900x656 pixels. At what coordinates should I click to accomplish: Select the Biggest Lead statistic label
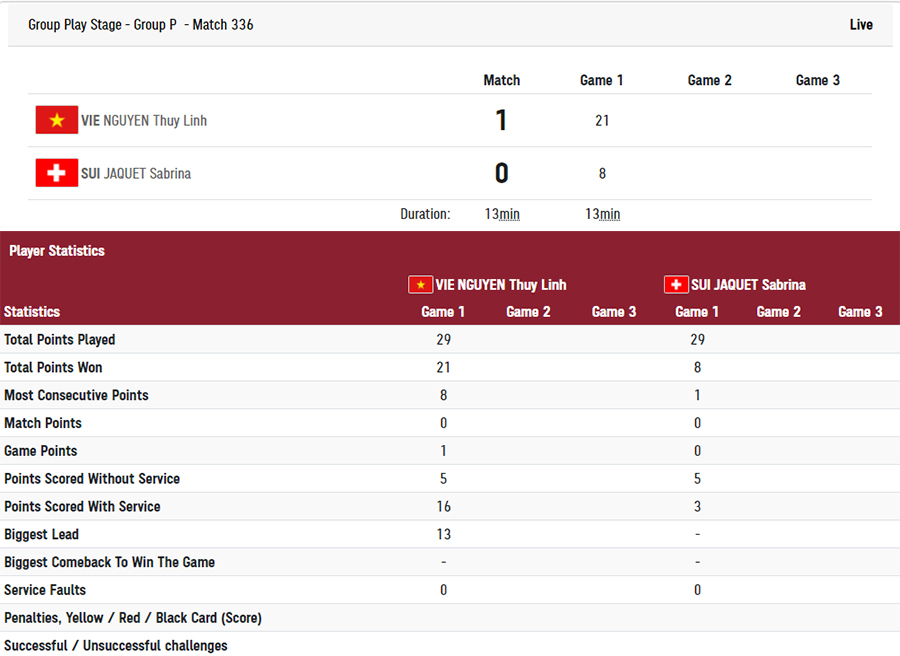pos(41,534)
